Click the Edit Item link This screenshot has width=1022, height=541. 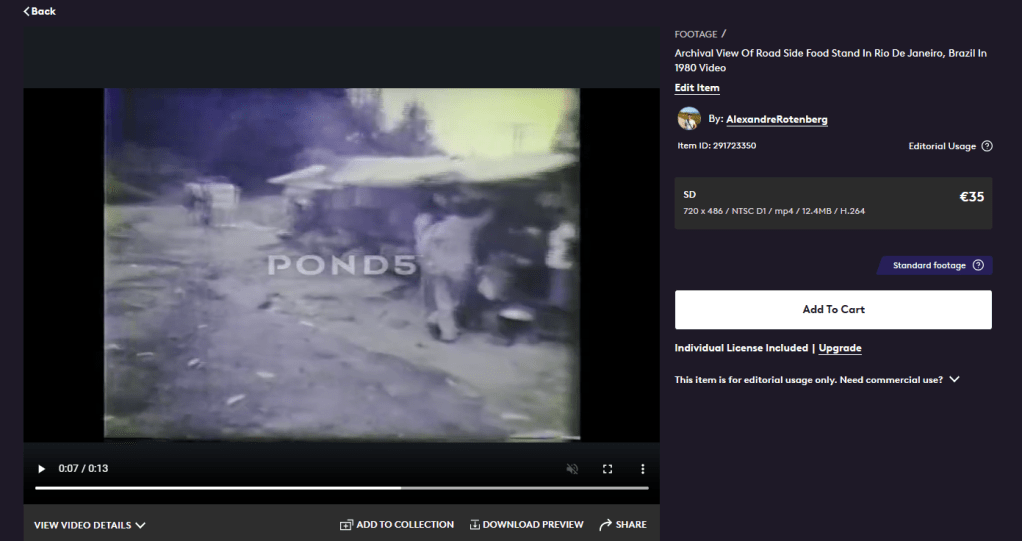pyautogui.click(x=697, y=88)
